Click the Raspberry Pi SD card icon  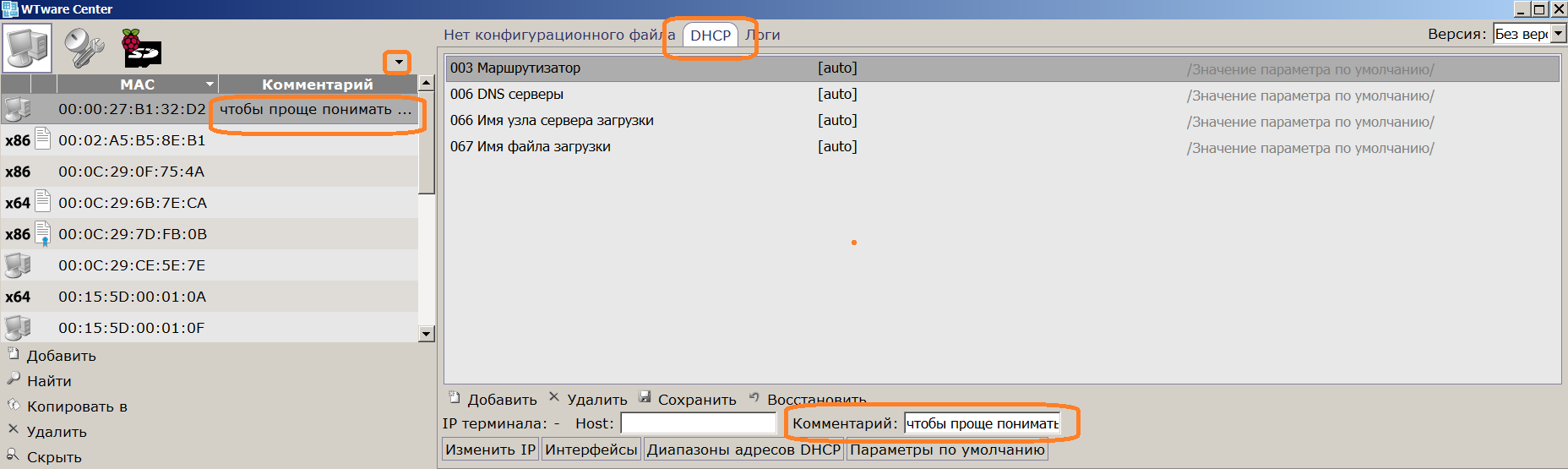141,48
